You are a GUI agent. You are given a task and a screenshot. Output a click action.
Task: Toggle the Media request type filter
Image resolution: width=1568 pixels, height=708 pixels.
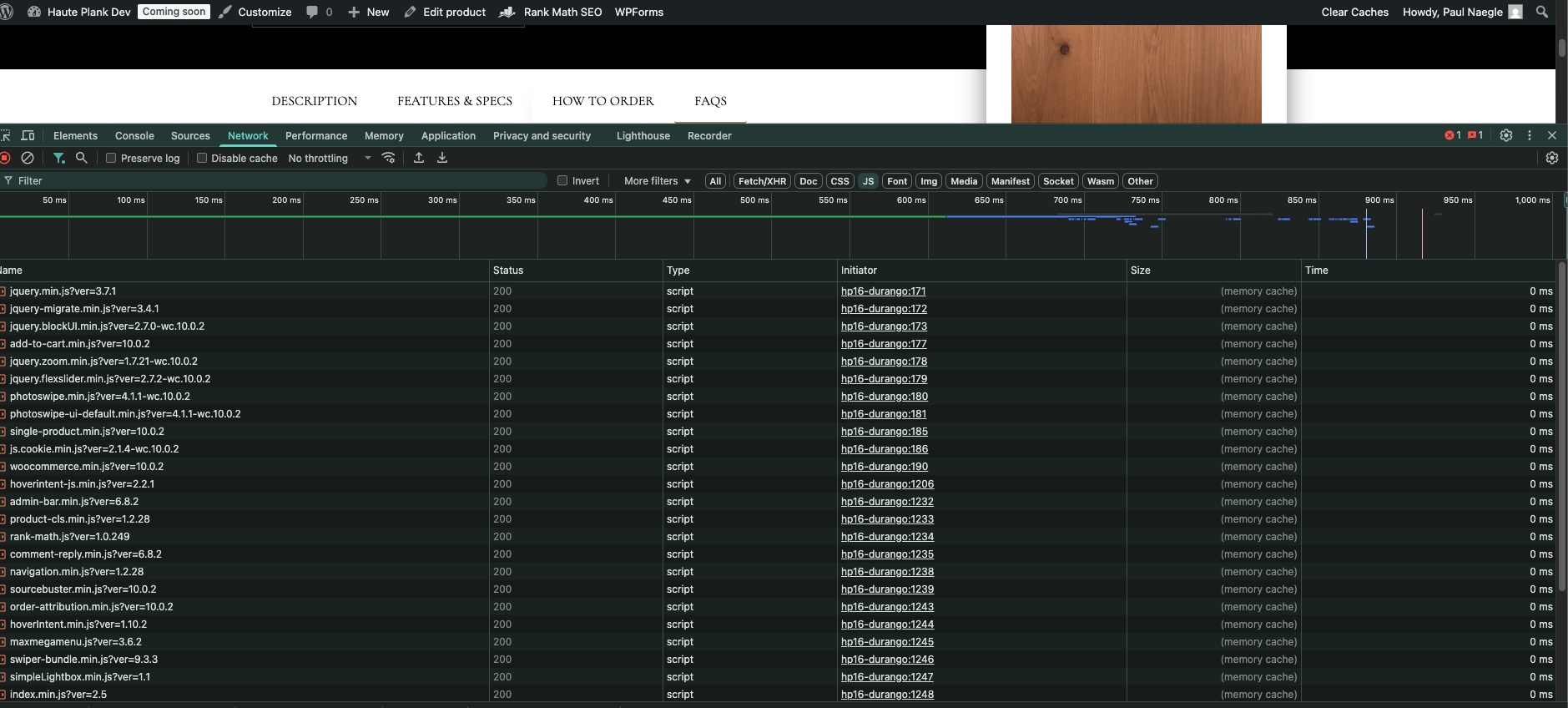(964, 181)
